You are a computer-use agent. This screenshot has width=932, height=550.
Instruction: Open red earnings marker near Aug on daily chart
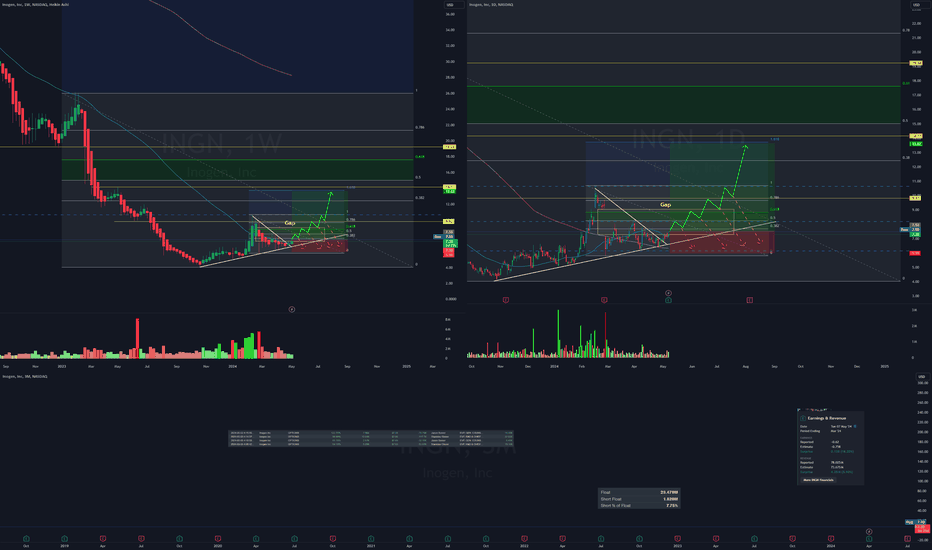pyautogui.click(x=750, y=300)
